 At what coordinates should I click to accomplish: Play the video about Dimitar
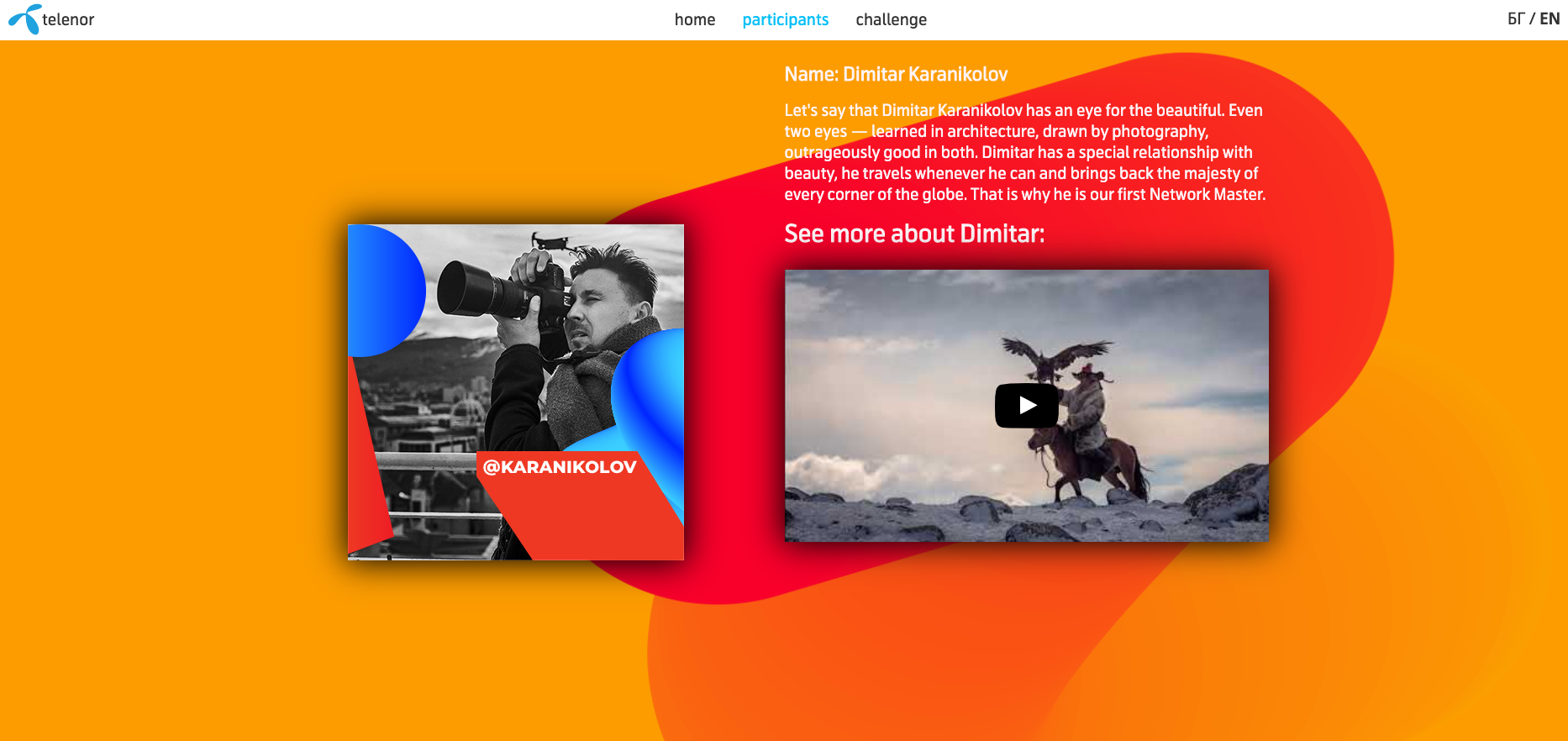tap(1026, 406)
